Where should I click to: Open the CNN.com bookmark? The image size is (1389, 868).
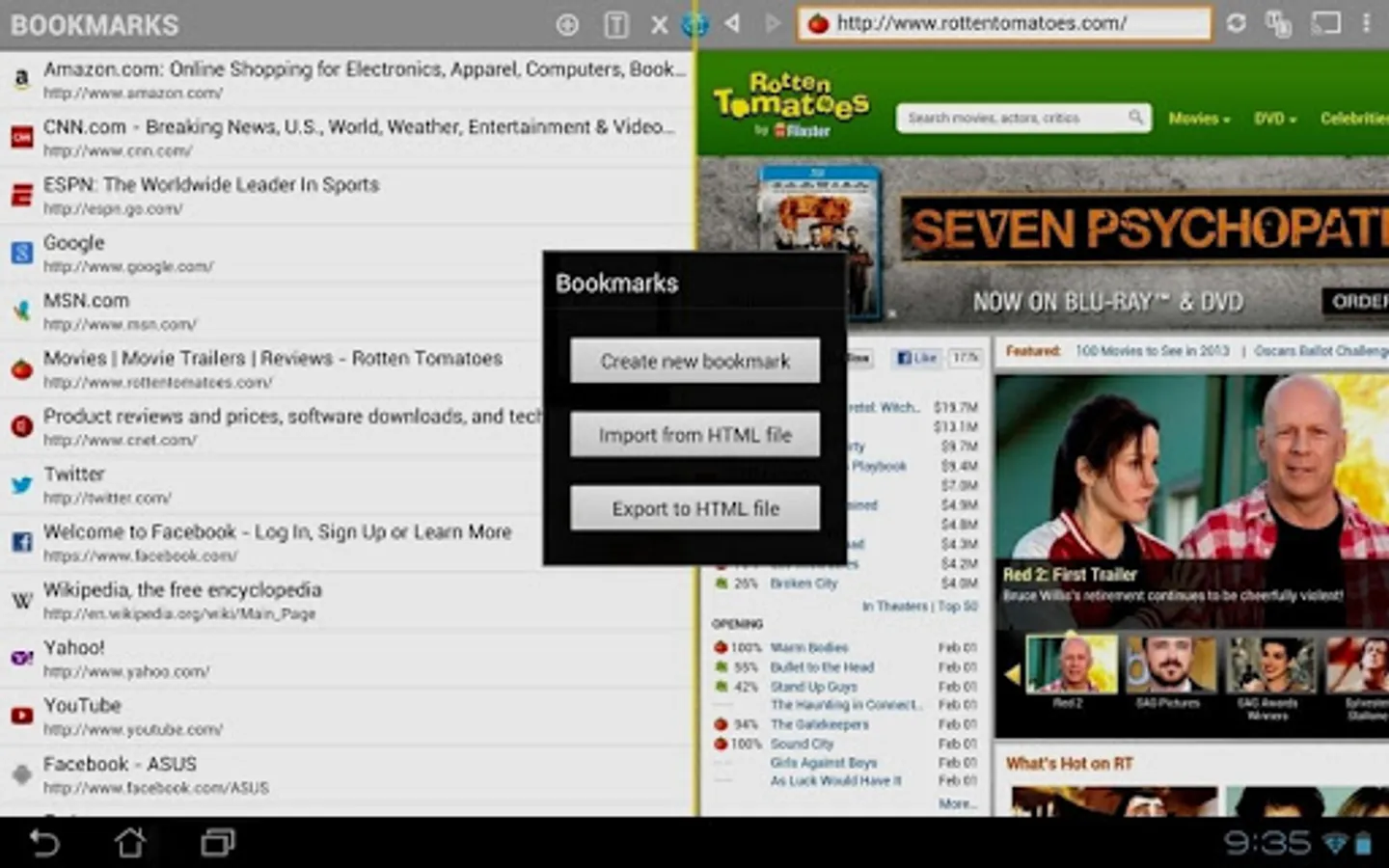coord(347,138)
